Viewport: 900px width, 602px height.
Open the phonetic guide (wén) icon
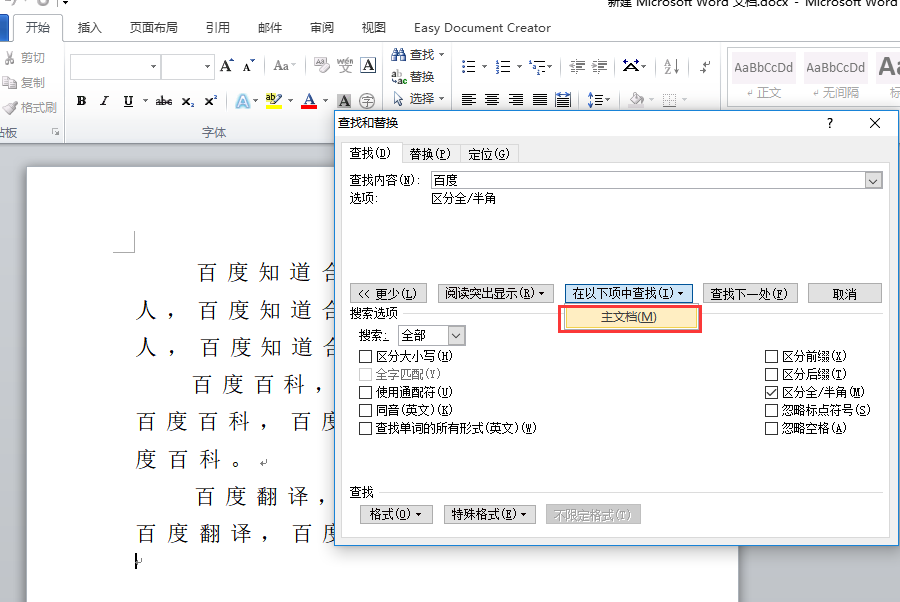click(345, 66)
